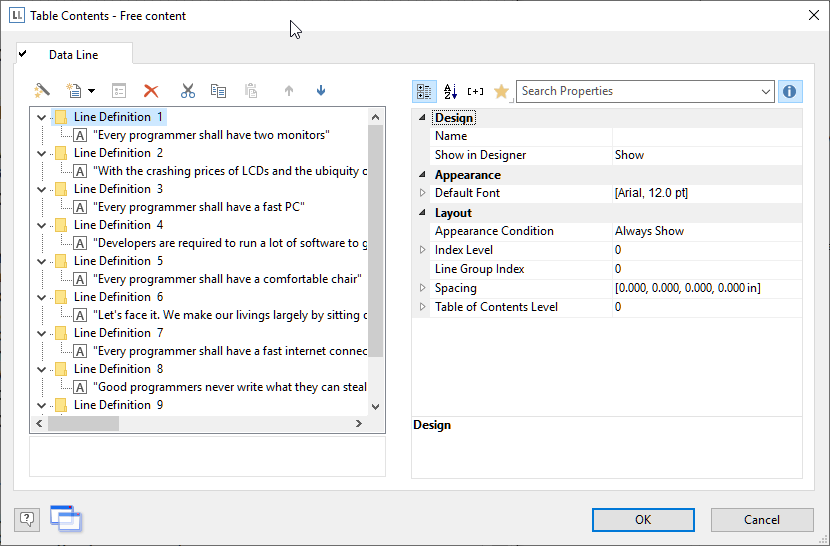Image resolution: width=830 pixels, height=546 pixels.
Task: Click the tree scroll down arrow
Action: click(375, 407)
